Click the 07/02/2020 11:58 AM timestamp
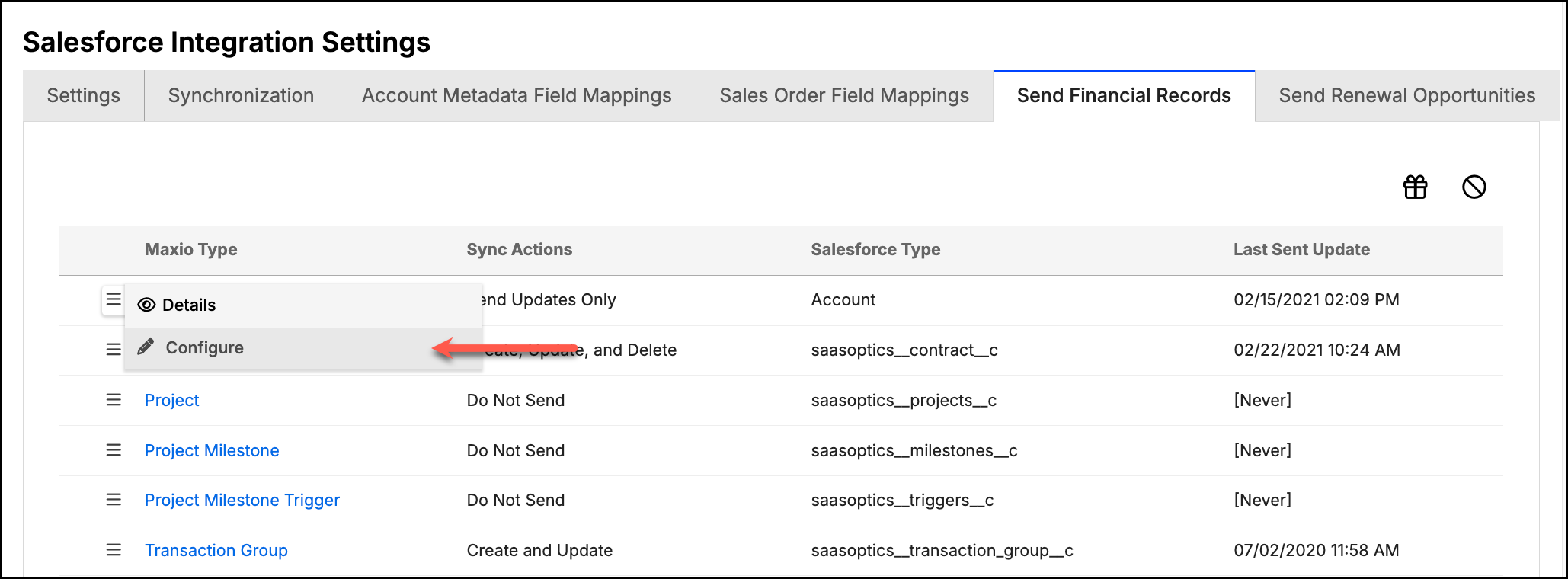 click(1317, 550)
